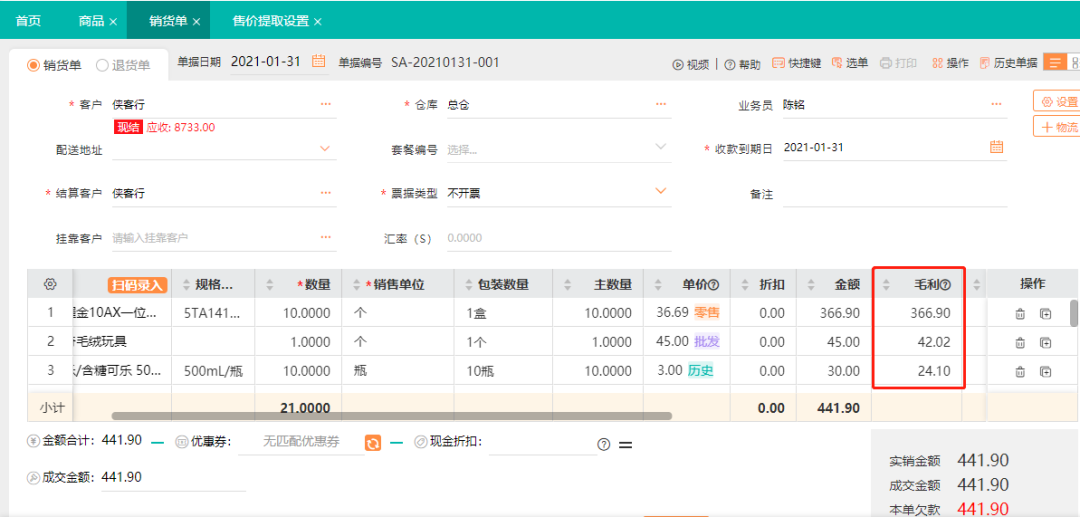Open the shortcut keys icon
This screenshot has width=1080, height=517.
[x=778, y=63]
